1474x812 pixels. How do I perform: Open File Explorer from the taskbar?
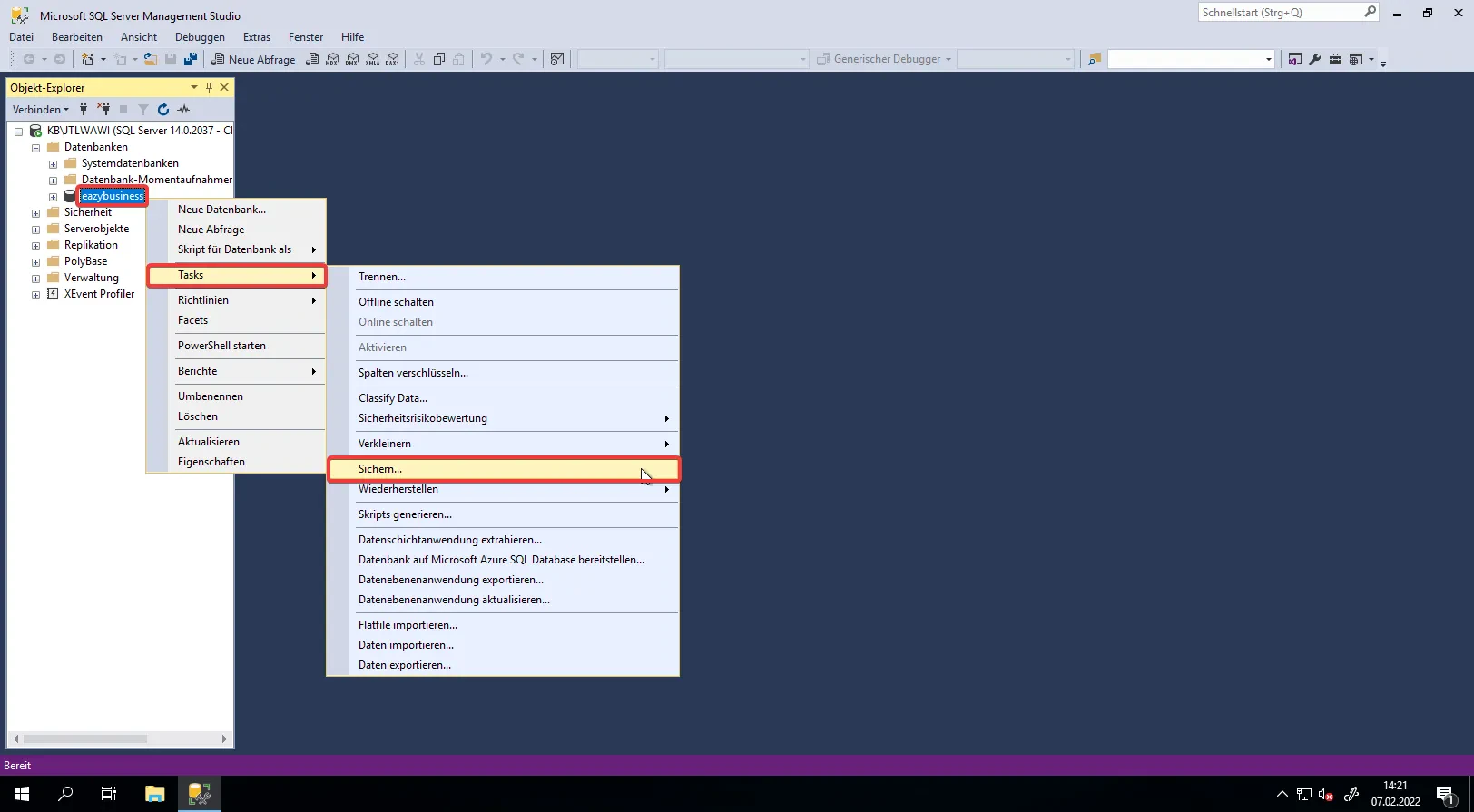click(154, 794)
